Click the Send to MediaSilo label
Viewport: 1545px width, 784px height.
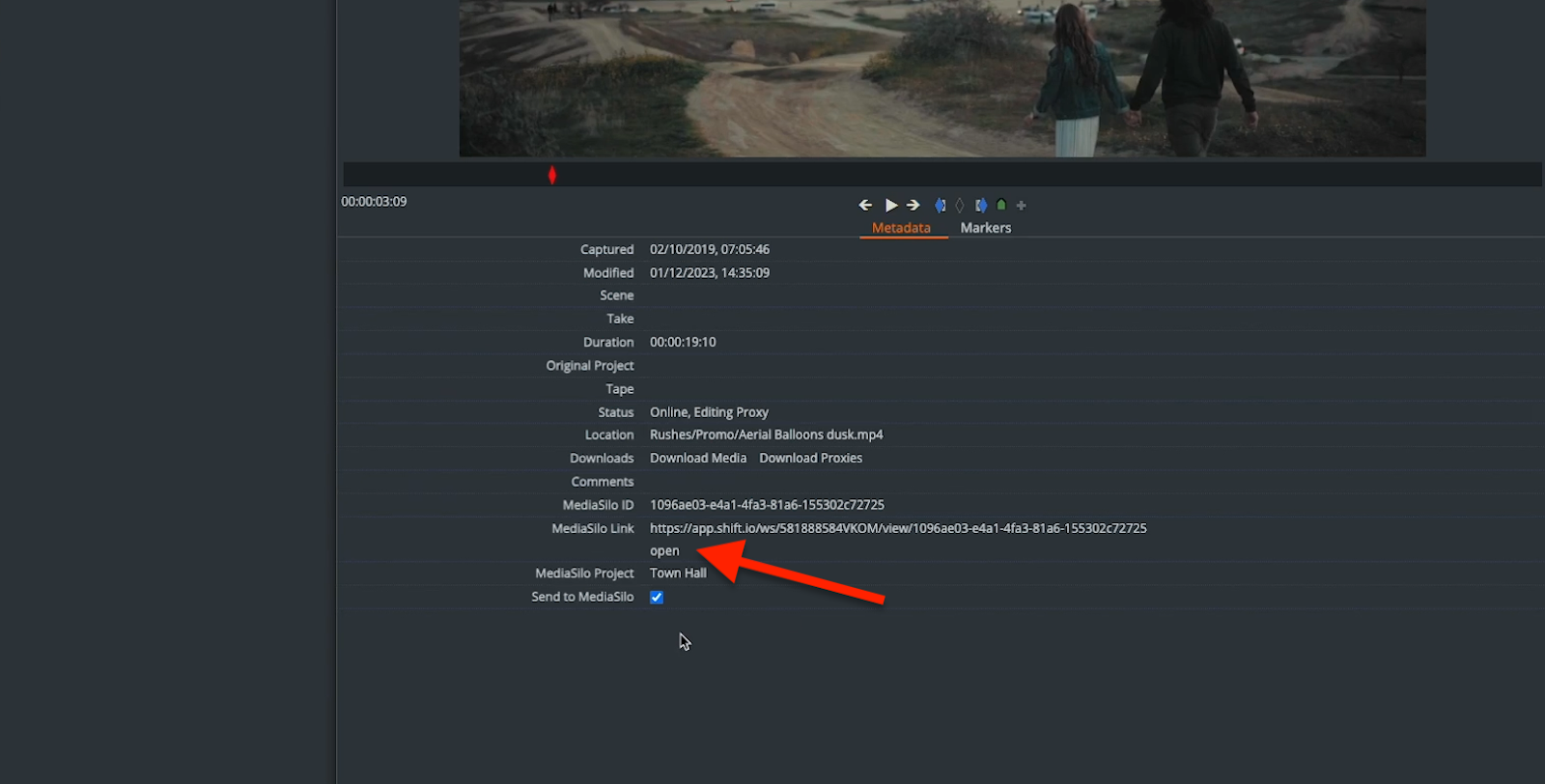(x=582, y=597)
